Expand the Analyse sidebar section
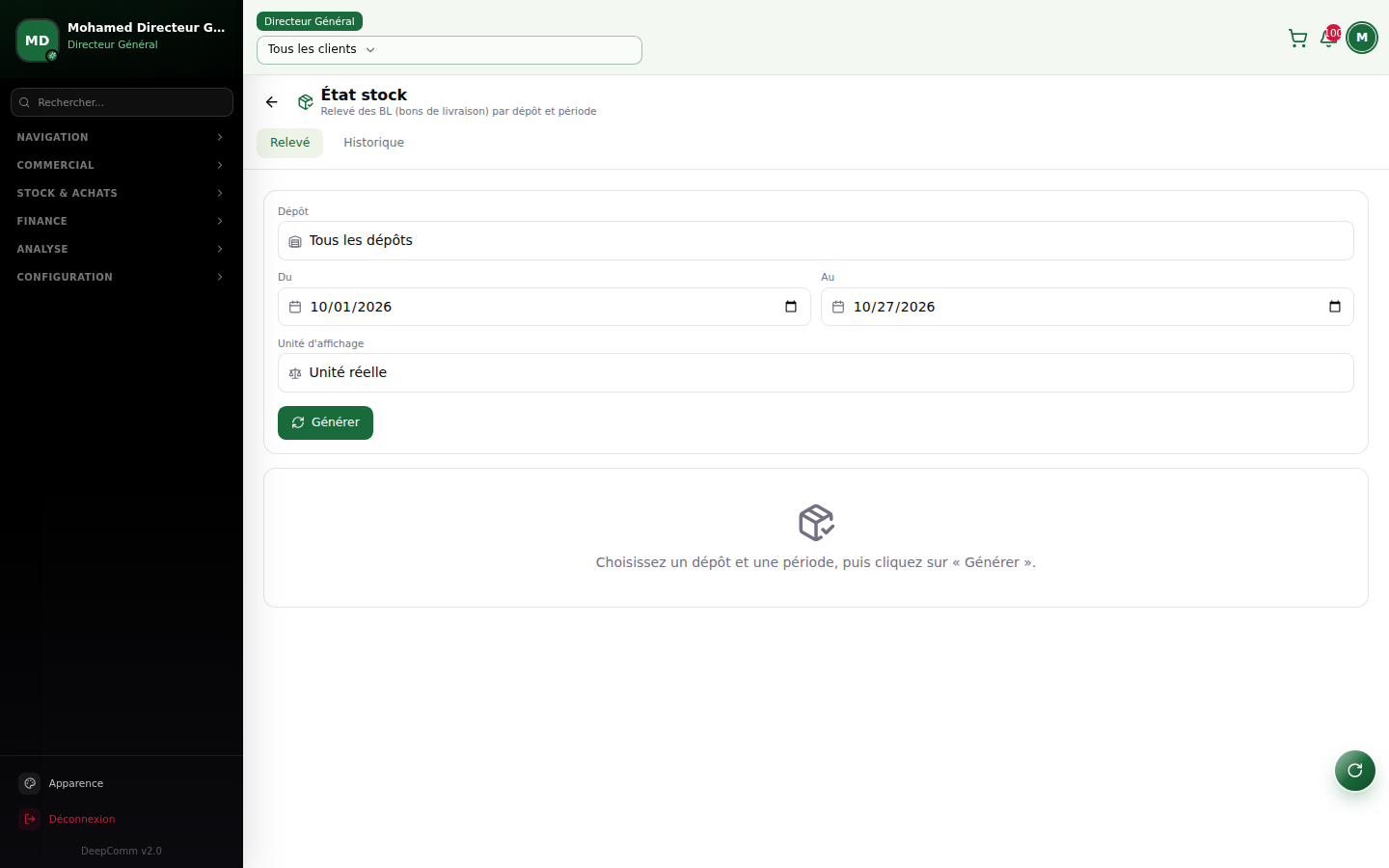Screen dimensions: 1389x868 point(122,249)
